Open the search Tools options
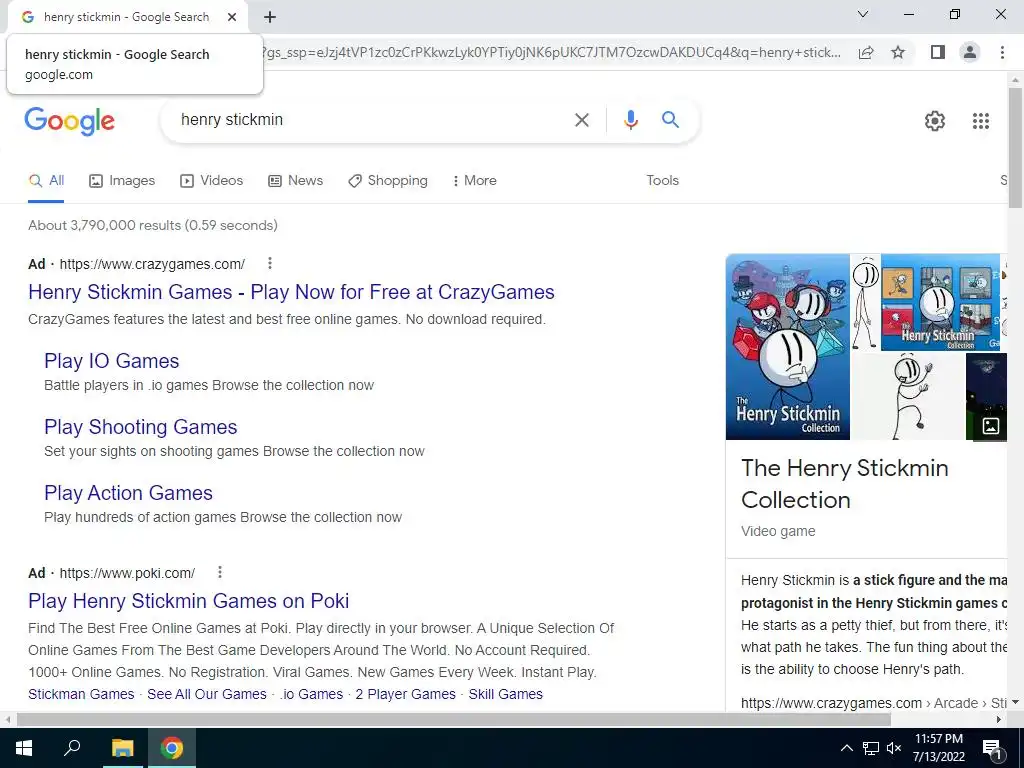Image resolution: width=1024 pixels, height=768 pixels. click(662, 180)
